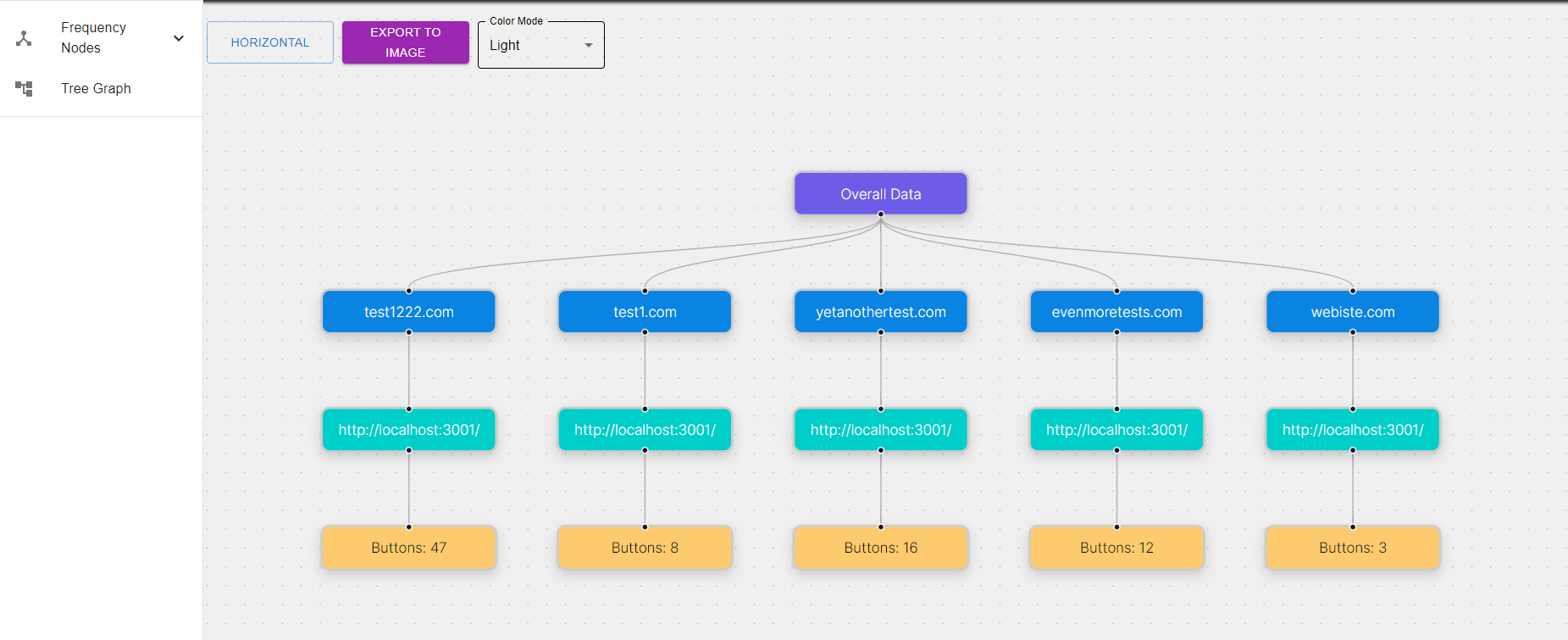Viewport: 1568px width, 640px height.
Task: Click the Frequency Nodes graph icon
Action: (24, 38)
